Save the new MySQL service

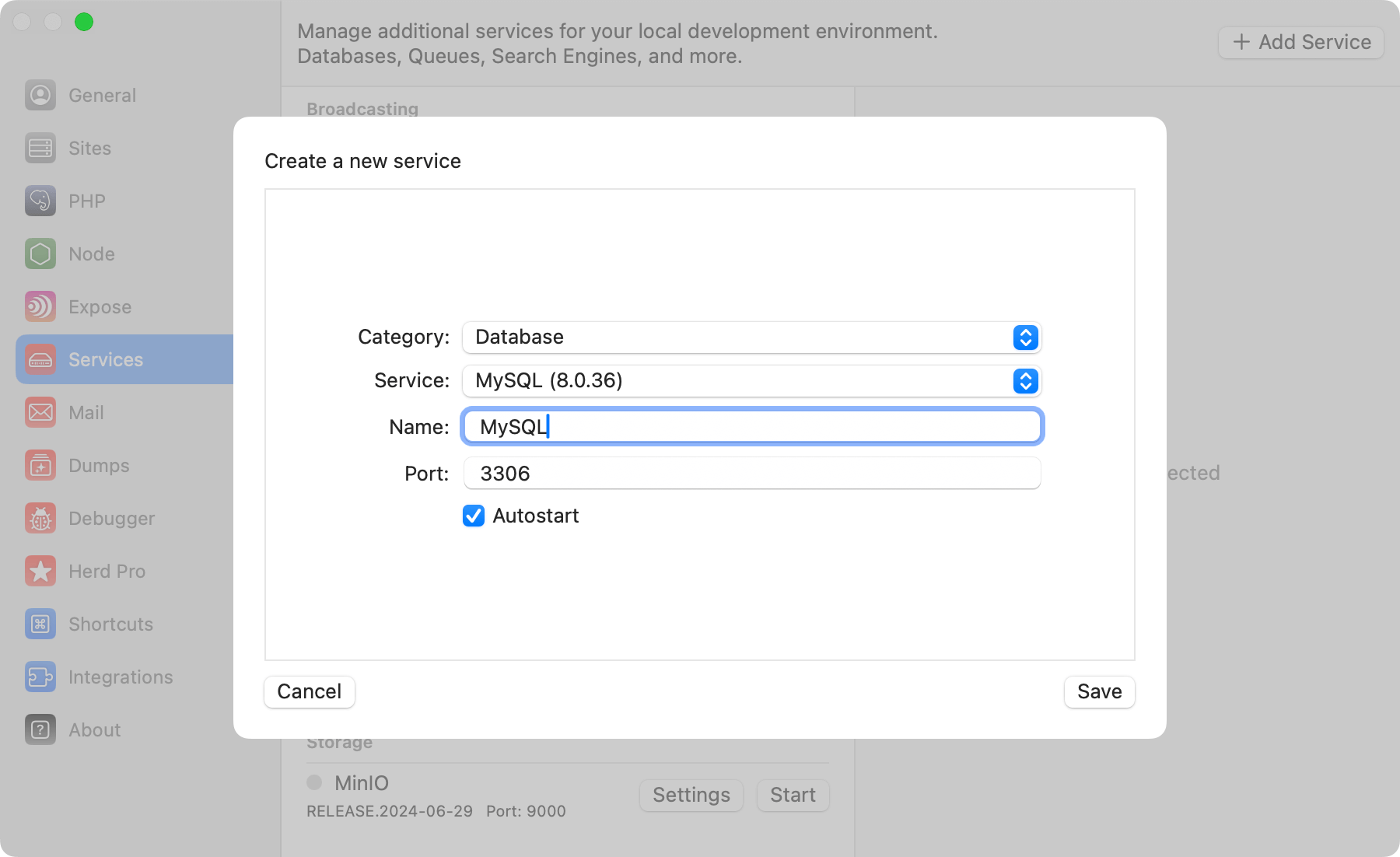(1099, 691)
